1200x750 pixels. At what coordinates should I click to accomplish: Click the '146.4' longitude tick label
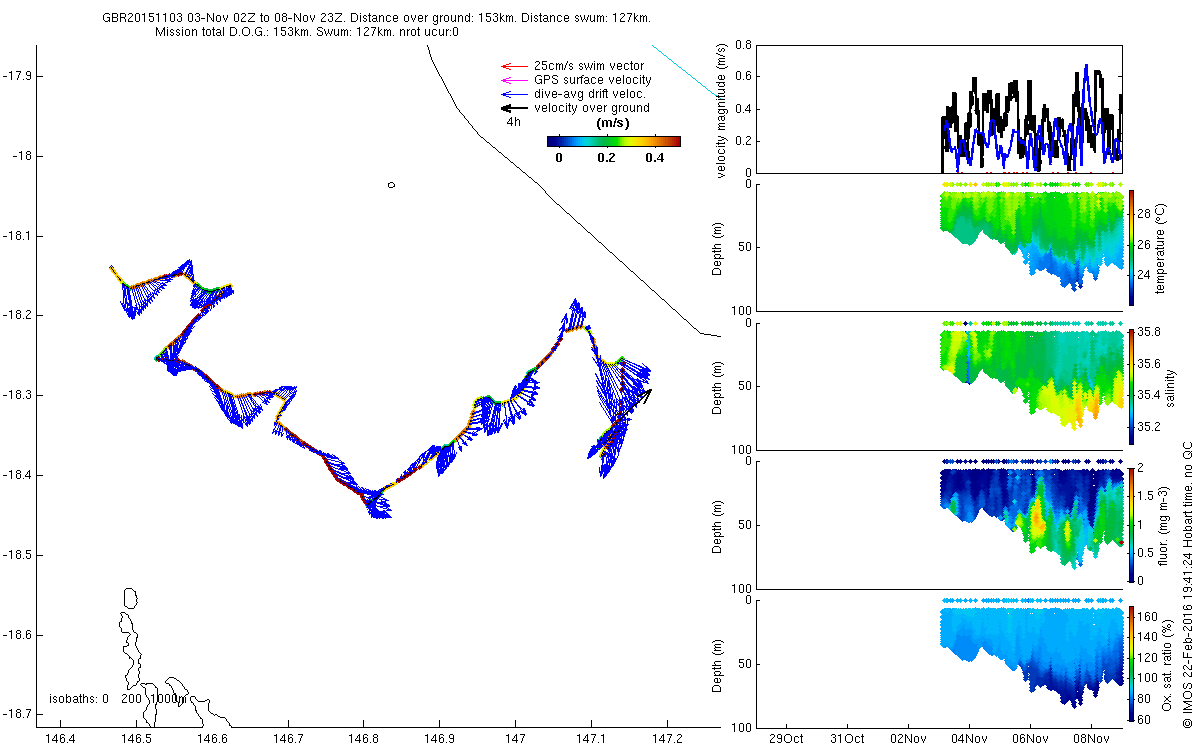(61, 739)
